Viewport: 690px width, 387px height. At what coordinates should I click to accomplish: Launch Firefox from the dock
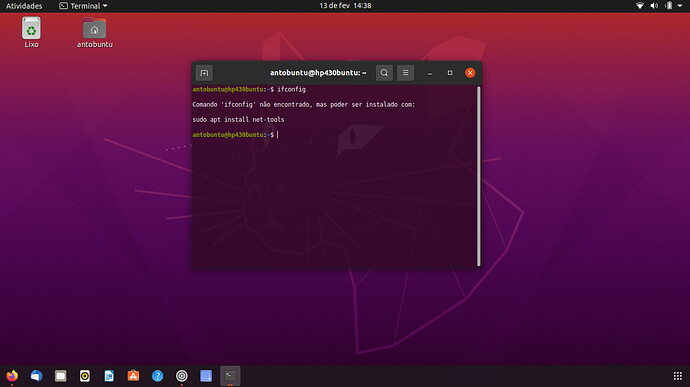coord(12,376)
